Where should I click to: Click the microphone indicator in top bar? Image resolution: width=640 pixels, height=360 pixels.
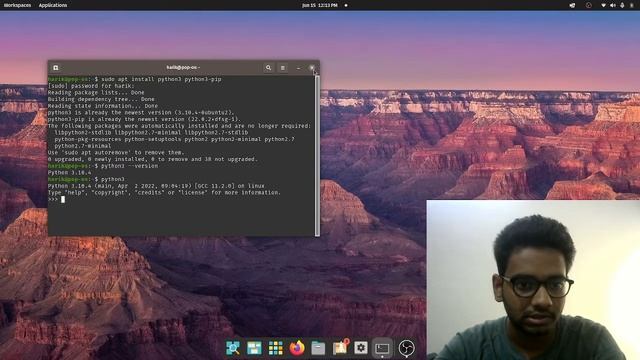622,5
